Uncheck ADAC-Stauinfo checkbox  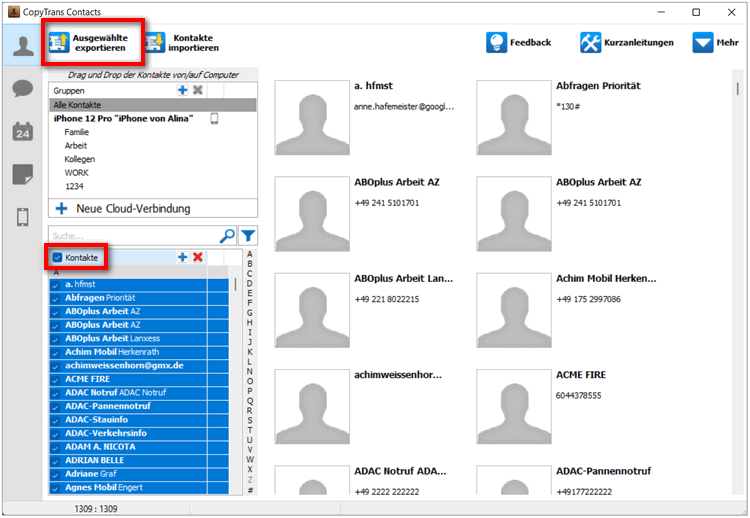coord(55,420)
